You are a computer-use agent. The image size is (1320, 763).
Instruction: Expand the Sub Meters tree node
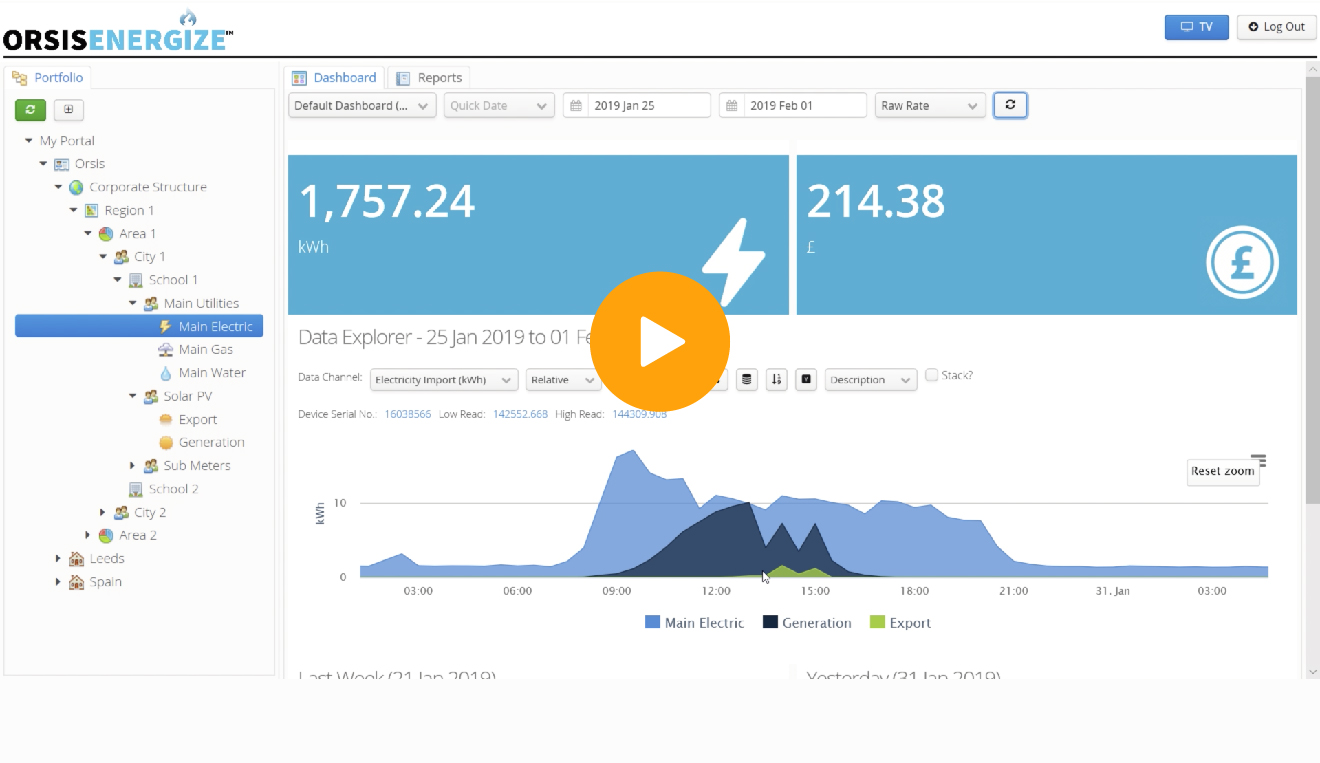[x=133, y=466]
